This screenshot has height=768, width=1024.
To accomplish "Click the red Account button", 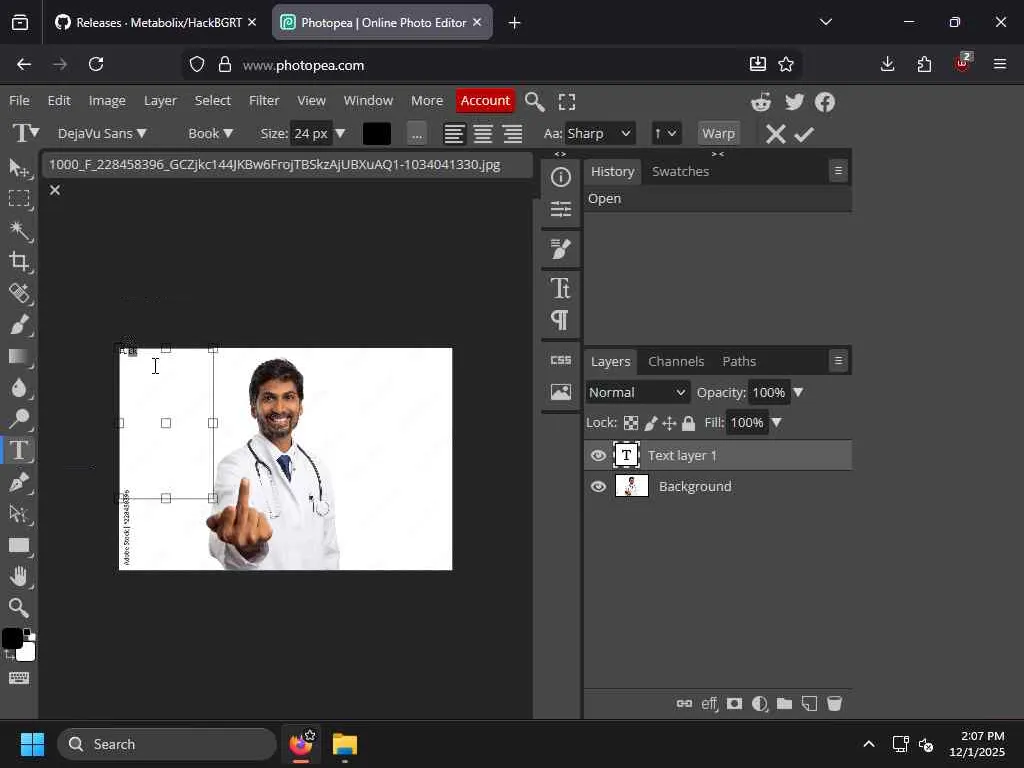I will (485, 101).
